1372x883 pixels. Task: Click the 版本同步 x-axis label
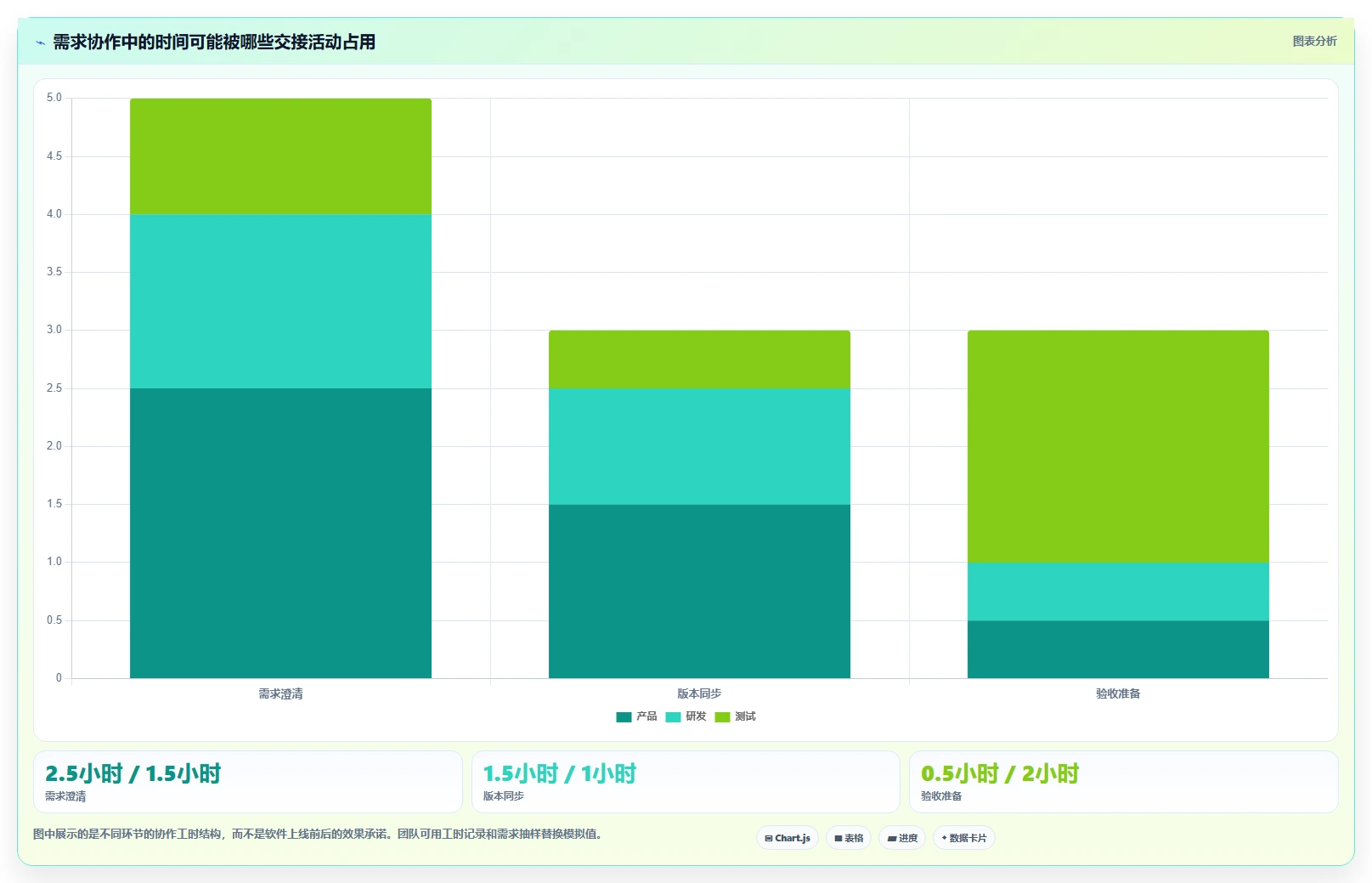tap(699, 693)
